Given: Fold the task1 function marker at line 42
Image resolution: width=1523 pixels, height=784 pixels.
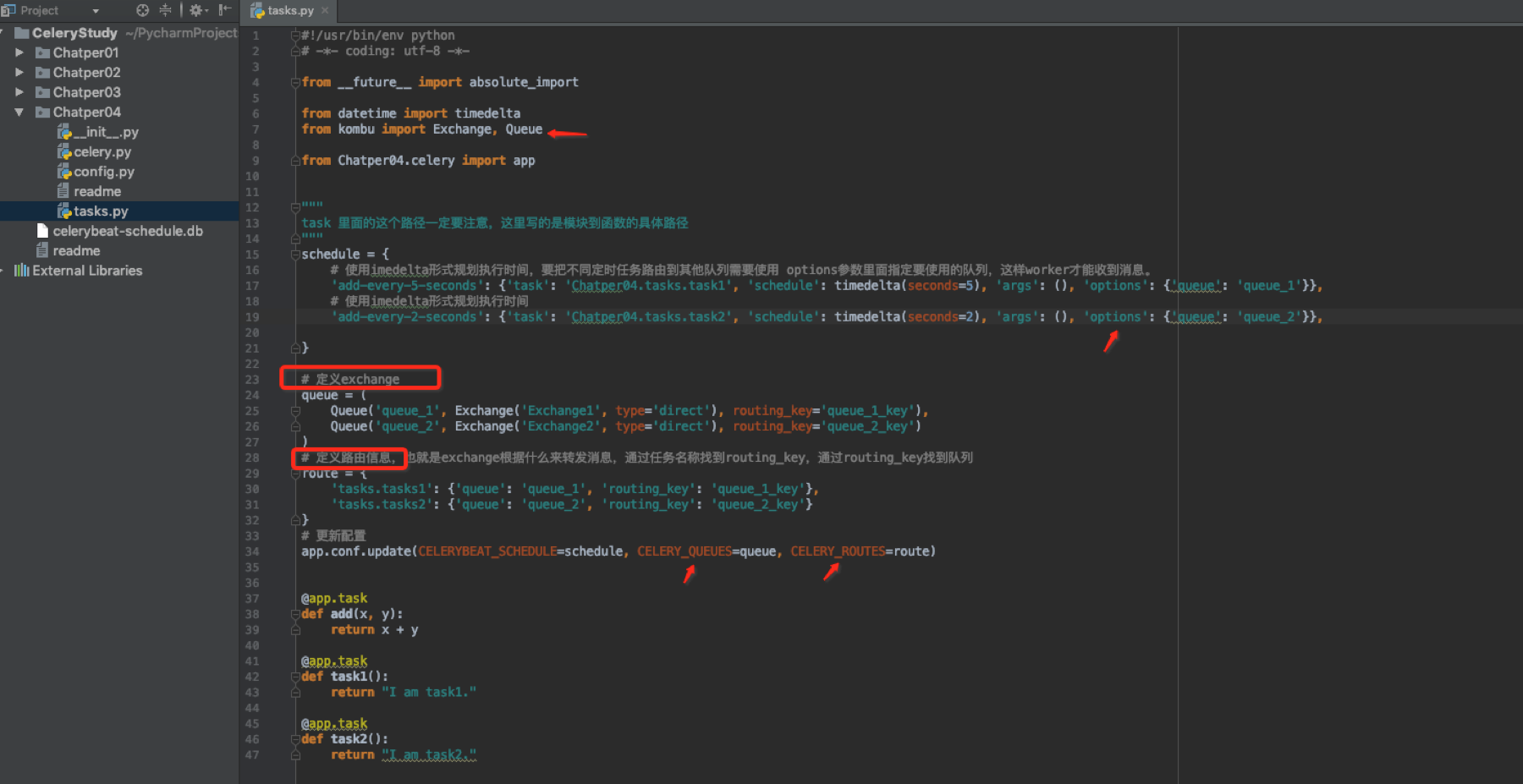Looking at the screenshot, I should tap(295, 677).
